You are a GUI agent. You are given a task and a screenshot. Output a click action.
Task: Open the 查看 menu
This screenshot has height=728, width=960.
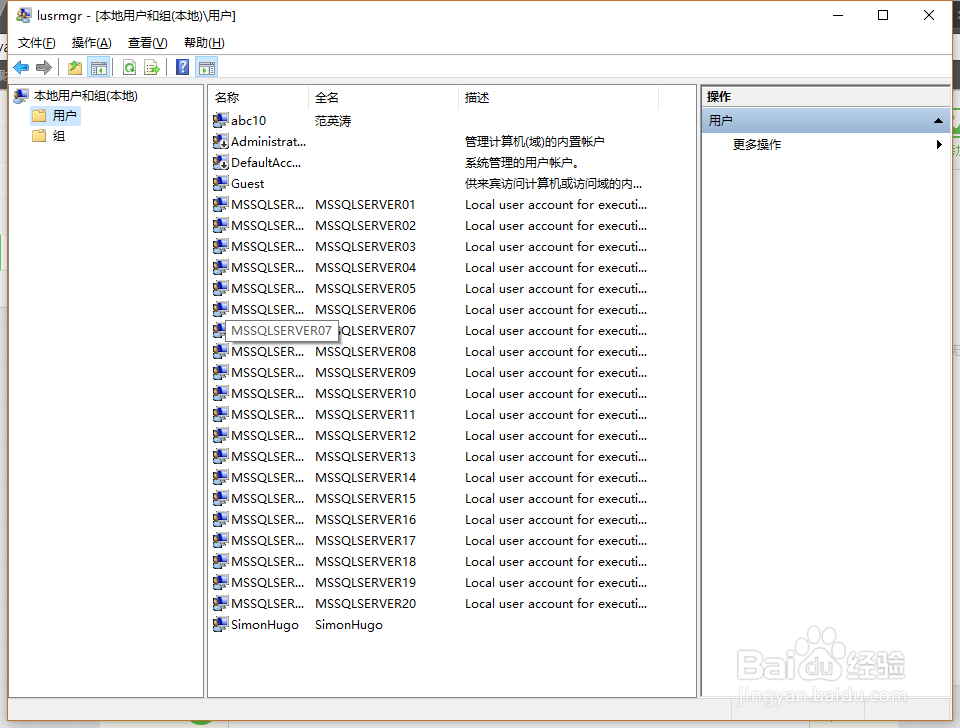pyautogui.click(x=146, y=42)
